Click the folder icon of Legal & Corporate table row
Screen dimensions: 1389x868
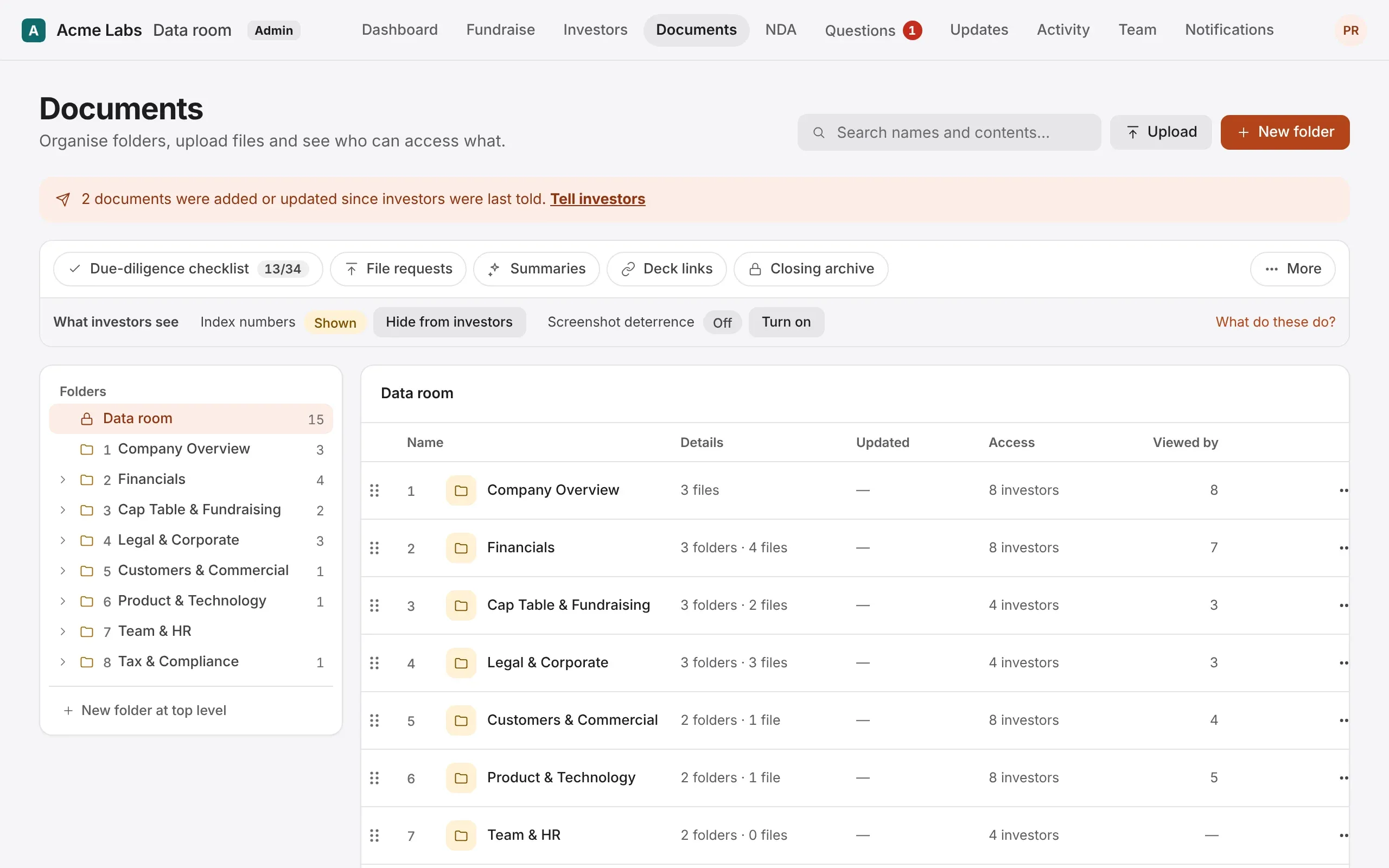tap(461, 662)
